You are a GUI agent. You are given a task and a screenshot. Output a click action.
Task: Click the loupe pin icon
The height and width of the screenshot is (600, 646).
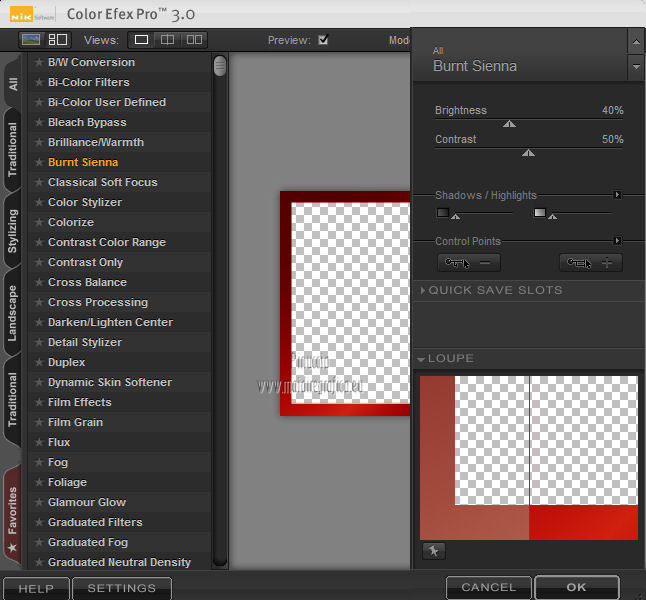434,551
